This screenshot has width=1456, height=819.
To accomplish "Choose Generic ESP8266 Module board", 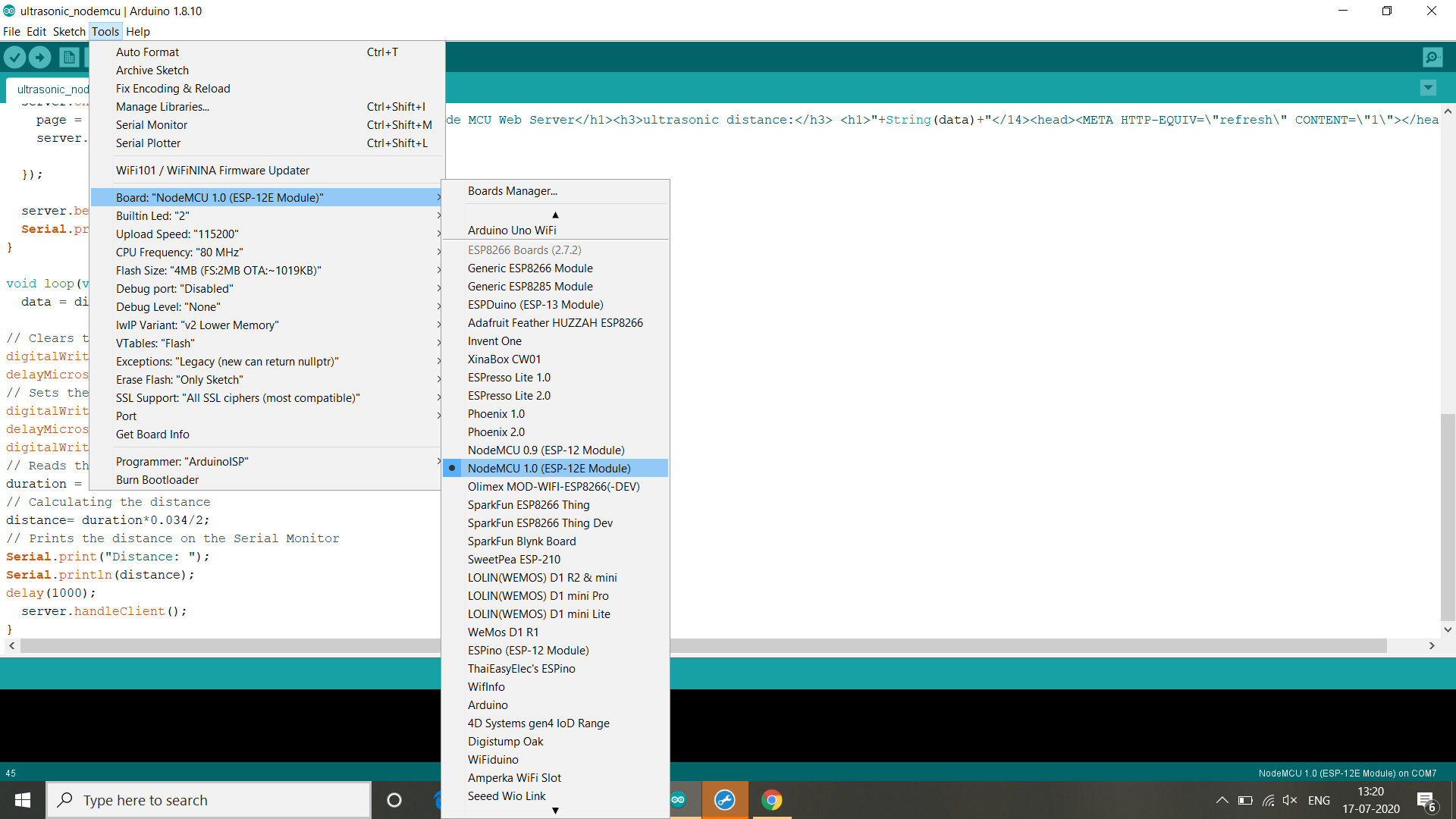I will 530,268.
